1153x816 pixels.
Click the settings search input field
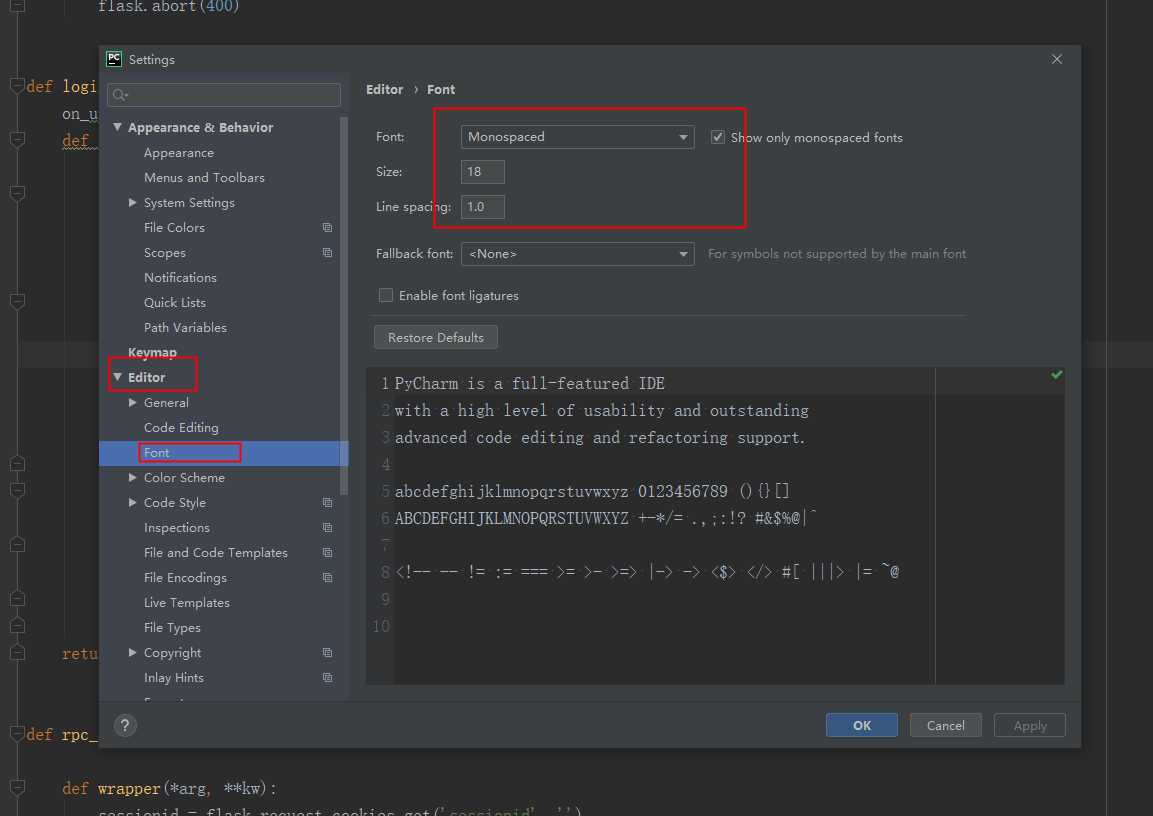tap(224, 95)
